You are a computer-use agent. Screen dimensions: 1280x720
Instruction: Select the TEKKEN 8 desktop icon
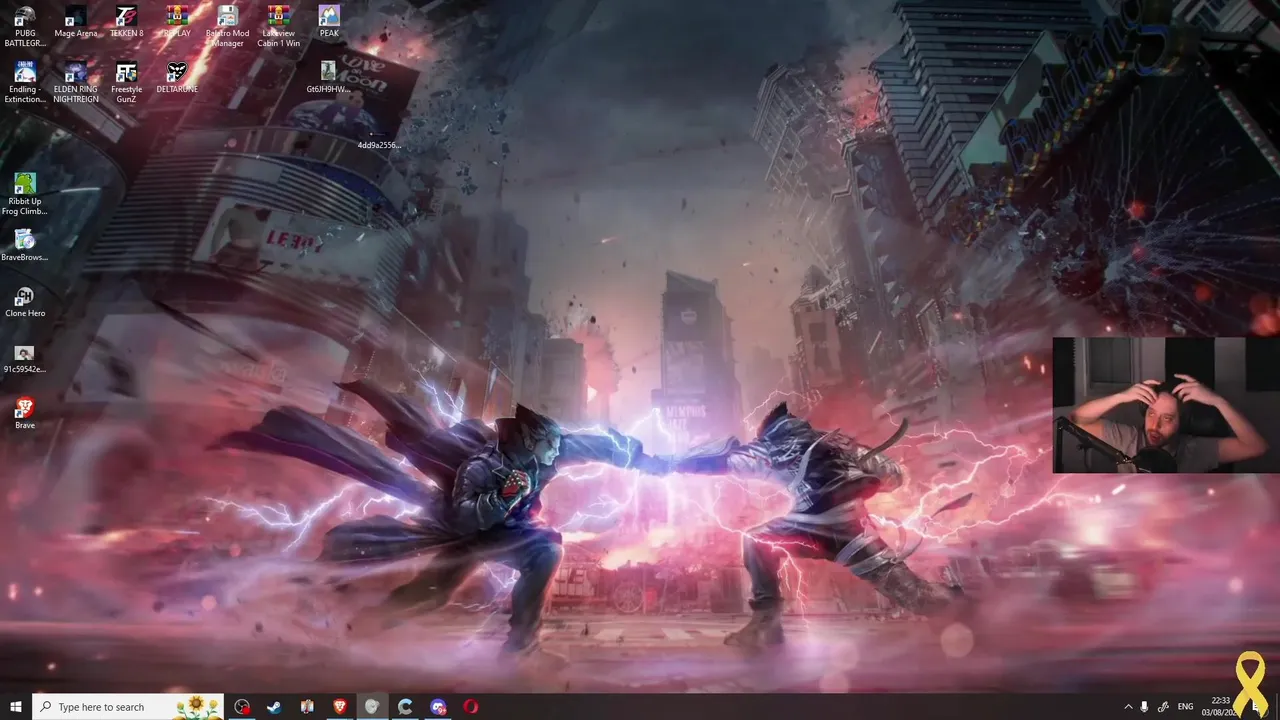click(126, 22)
